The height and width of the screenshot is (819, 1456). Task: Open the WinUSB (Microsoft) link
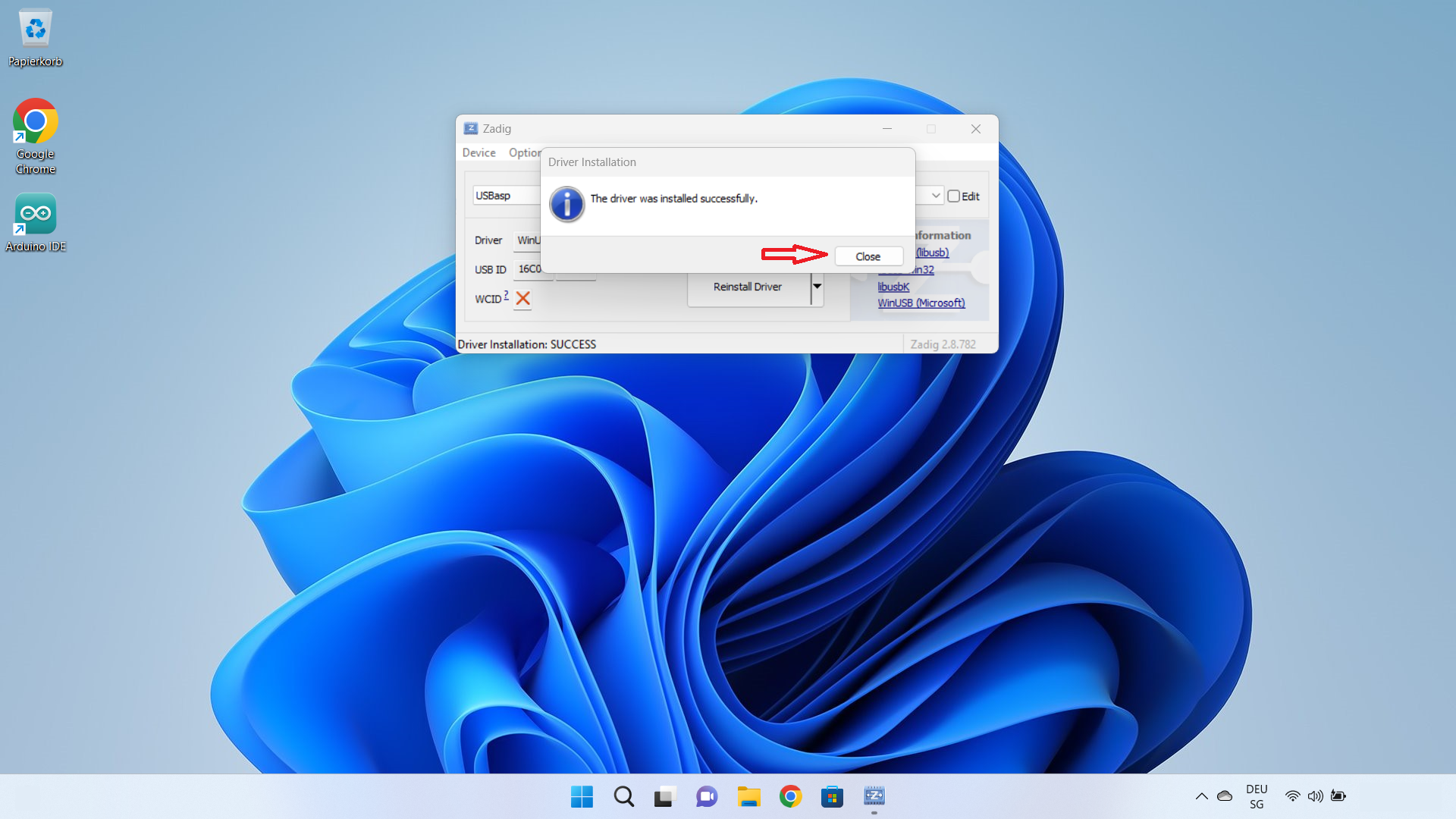pos(921,303)
